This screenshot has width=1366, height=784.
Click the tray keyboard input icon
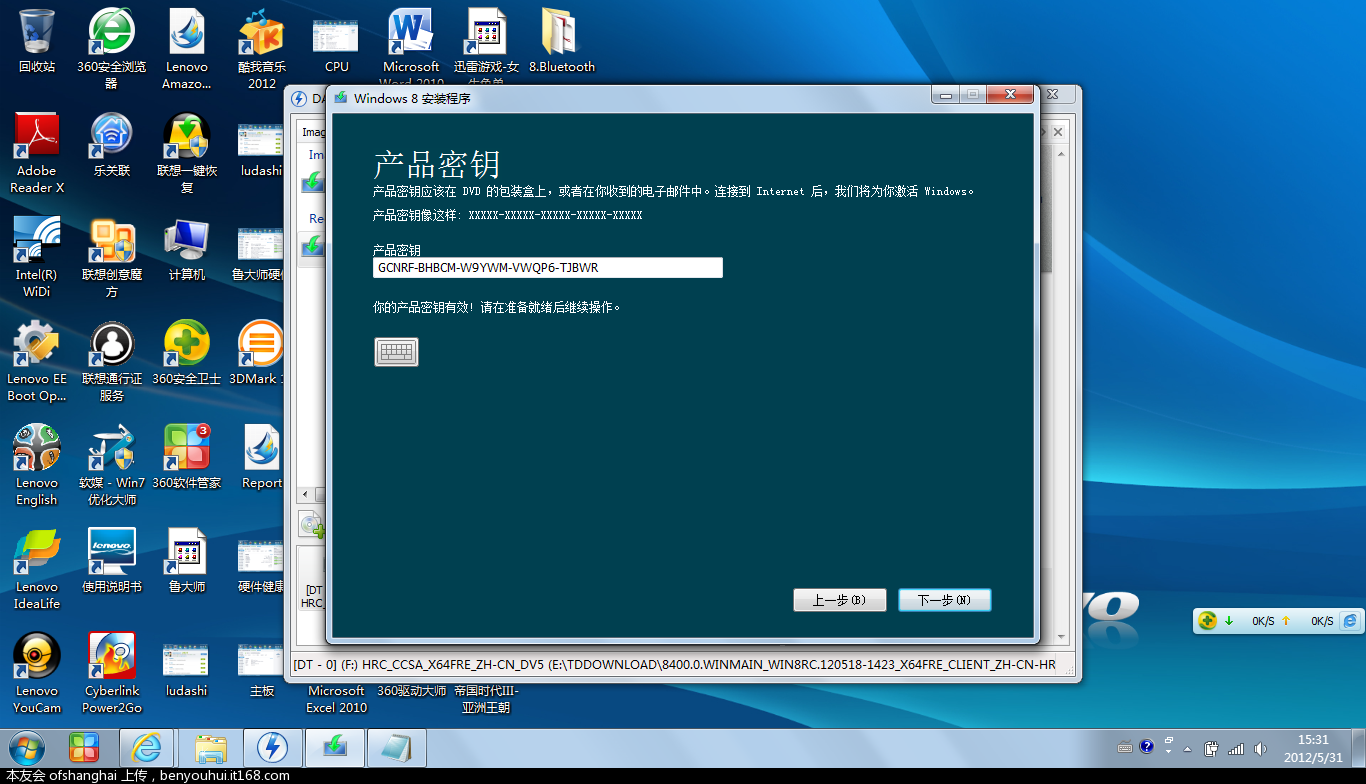[1124, 747]
